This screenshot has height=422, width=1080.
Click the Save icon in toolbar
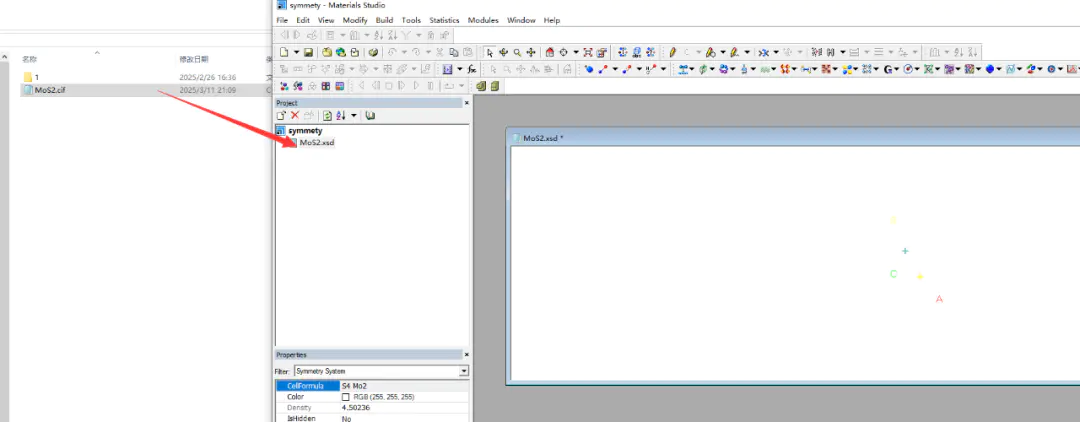309,52
